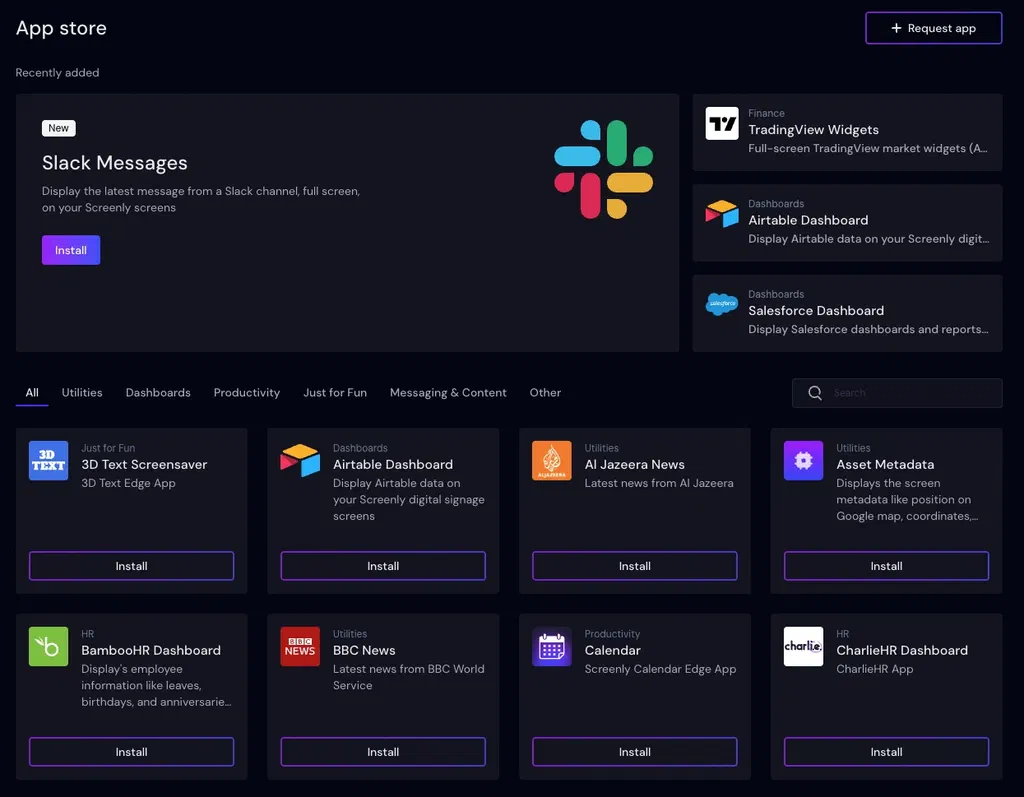Click the New badge on featured banner
This screenshot has height=797, width=1024.
(x=59, y=128)
